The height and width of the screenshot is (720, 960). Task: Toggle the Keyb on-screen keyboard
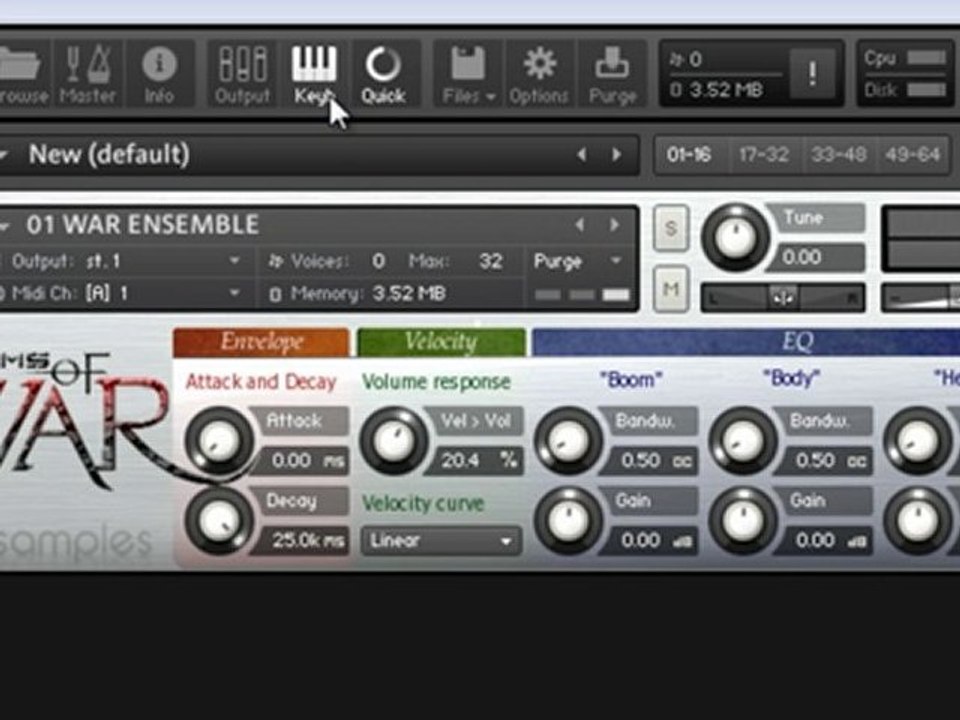pyautogui.click(x=314, y=75)
